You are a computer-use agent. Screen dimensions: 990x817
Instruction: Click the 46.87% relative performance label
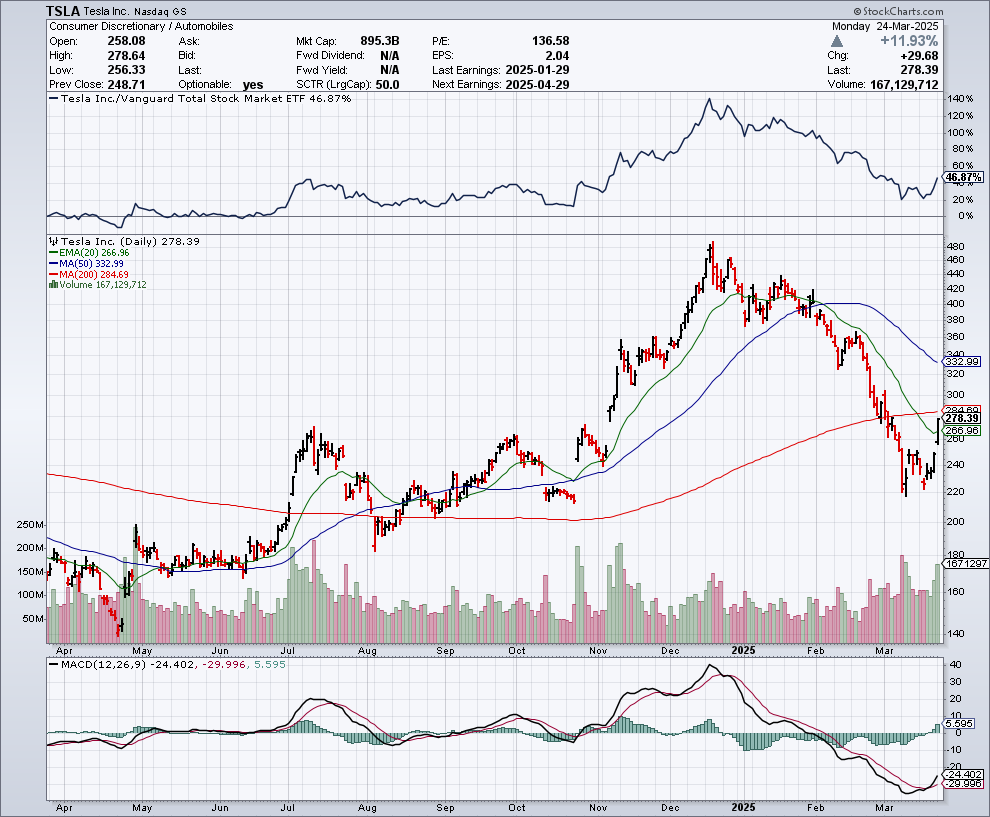coord(963,177)
